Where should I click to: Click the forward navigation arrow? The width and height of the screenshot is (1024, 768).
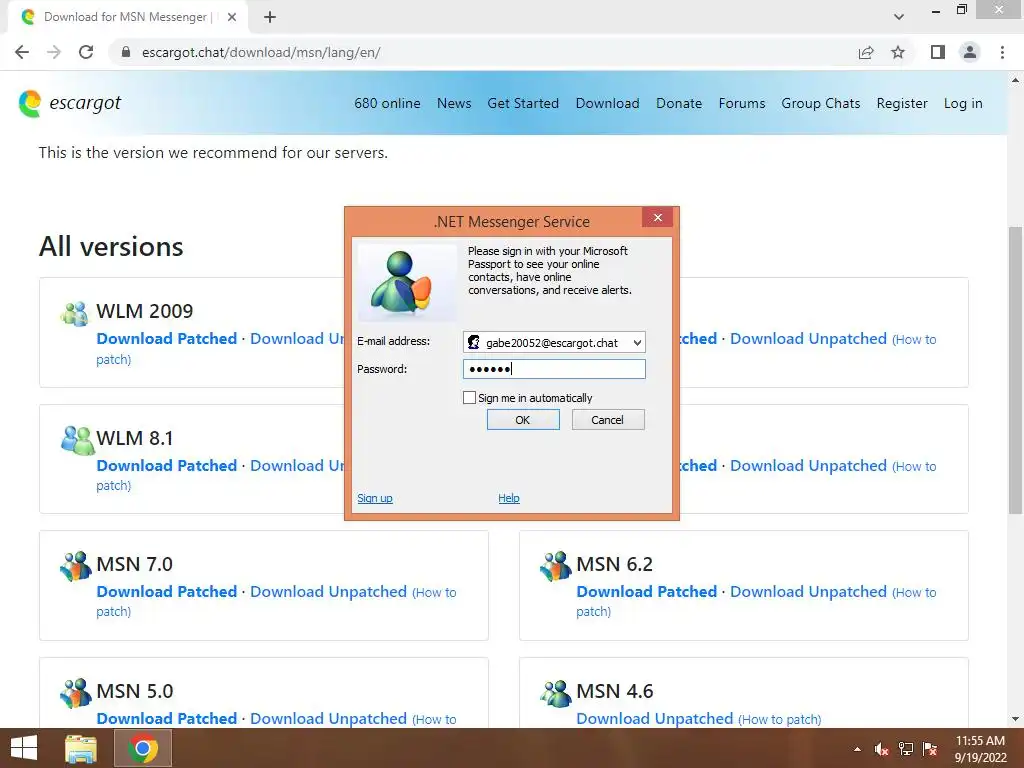tap(54, 52)
